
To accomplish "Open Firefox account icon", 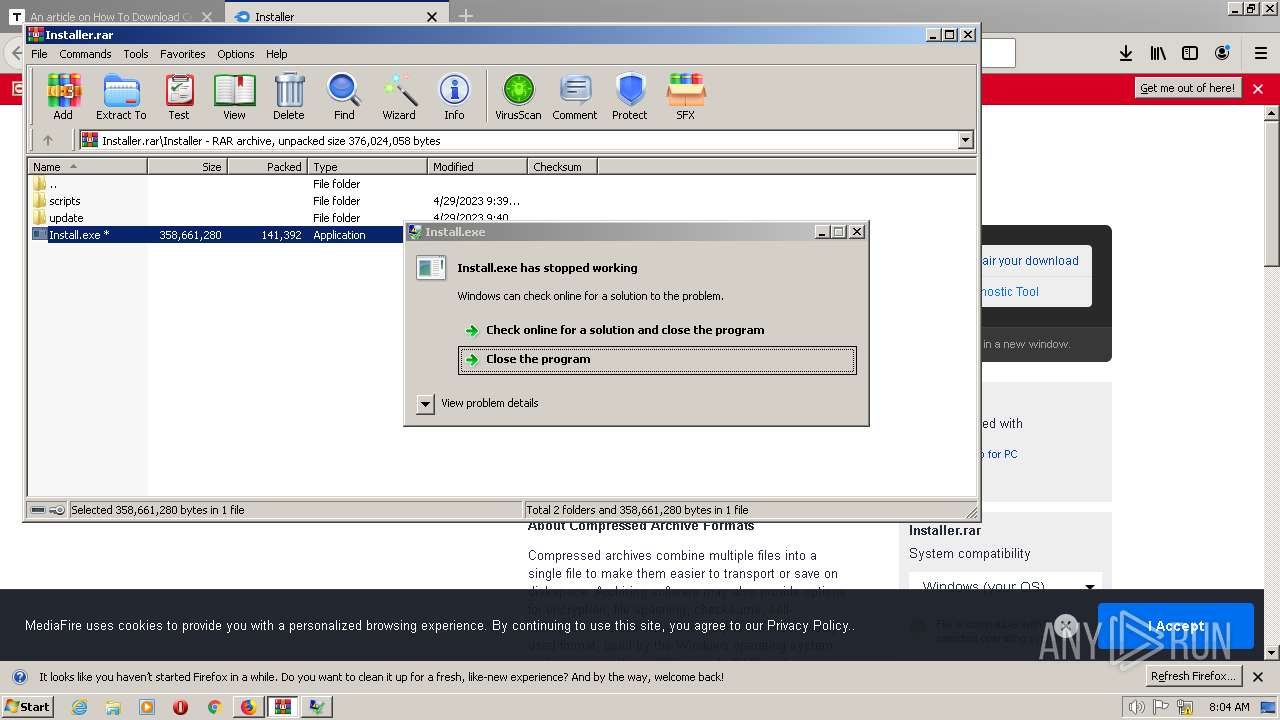I will pyautogui.click(x=1222, y=53).
